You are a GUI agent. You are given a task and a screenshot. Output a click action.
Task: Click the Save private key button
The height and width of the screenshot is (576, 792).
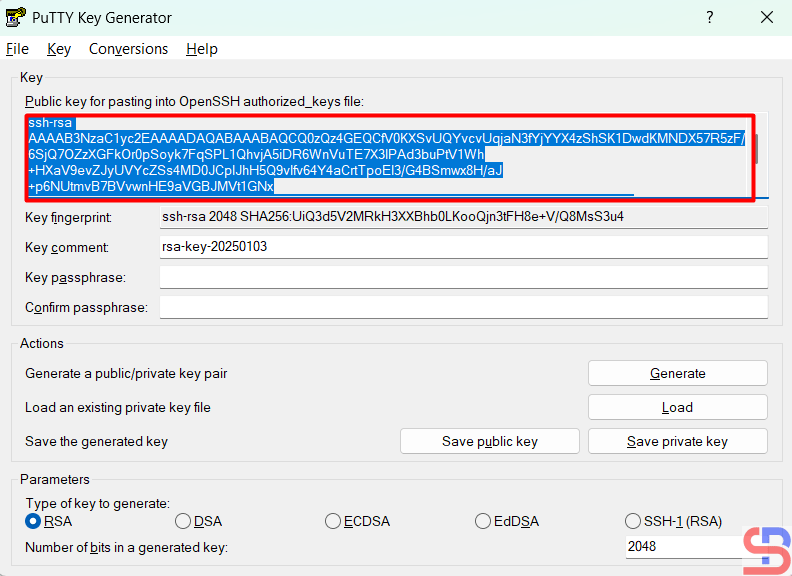(x=677, y=441)
